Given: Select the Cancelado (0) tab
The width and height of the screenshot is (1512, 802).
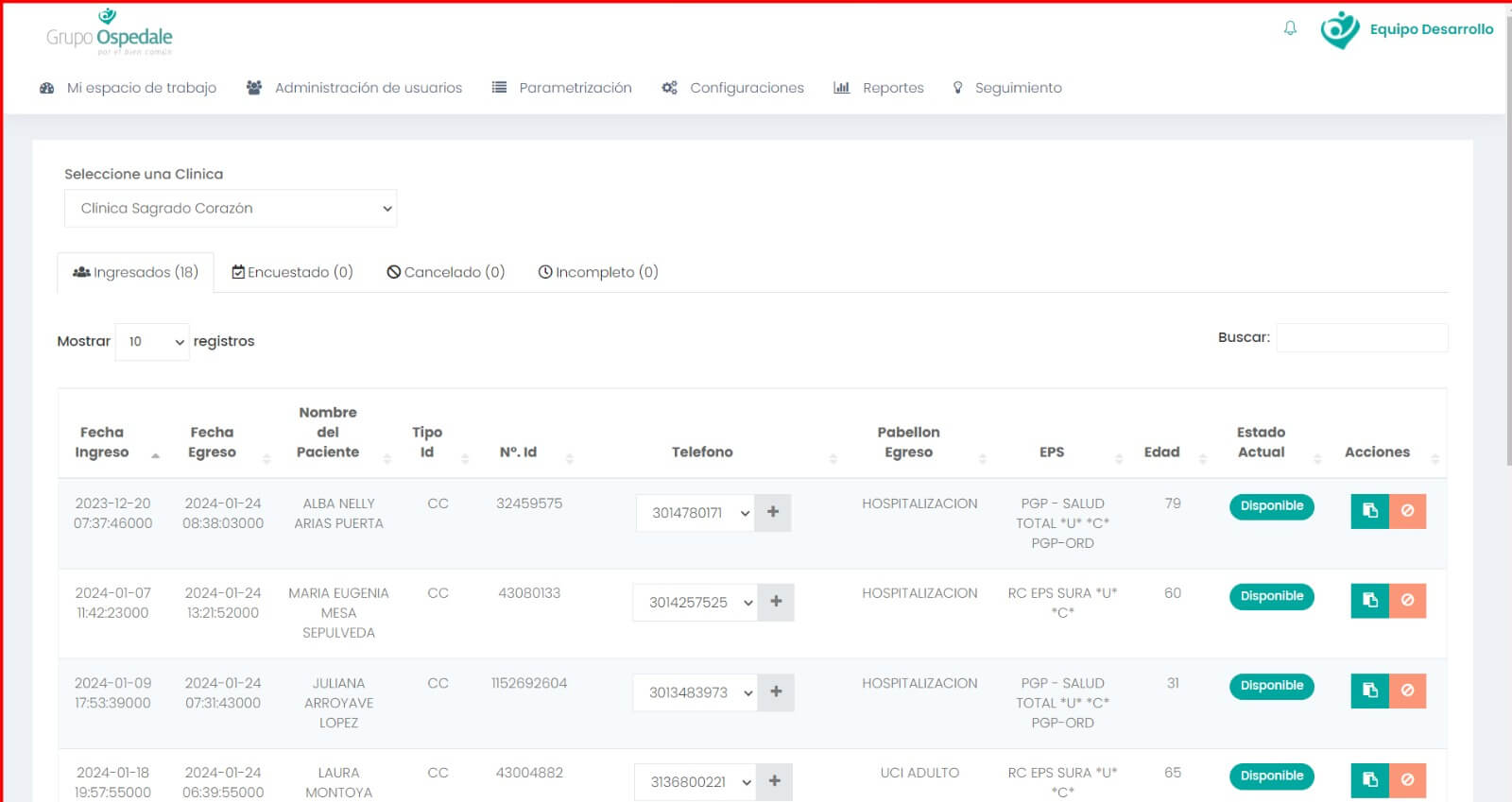Looking at the screenshot, I should [446, 272].
